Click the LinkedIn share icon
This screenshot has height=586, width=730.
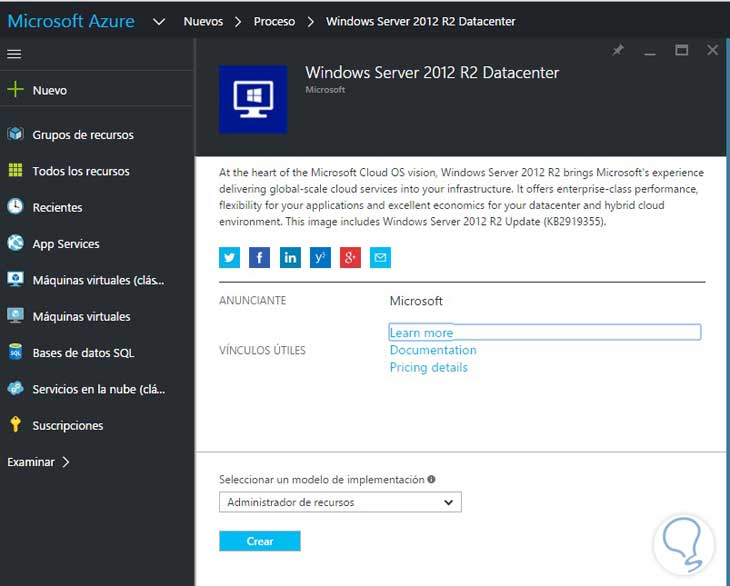(290, 258)
